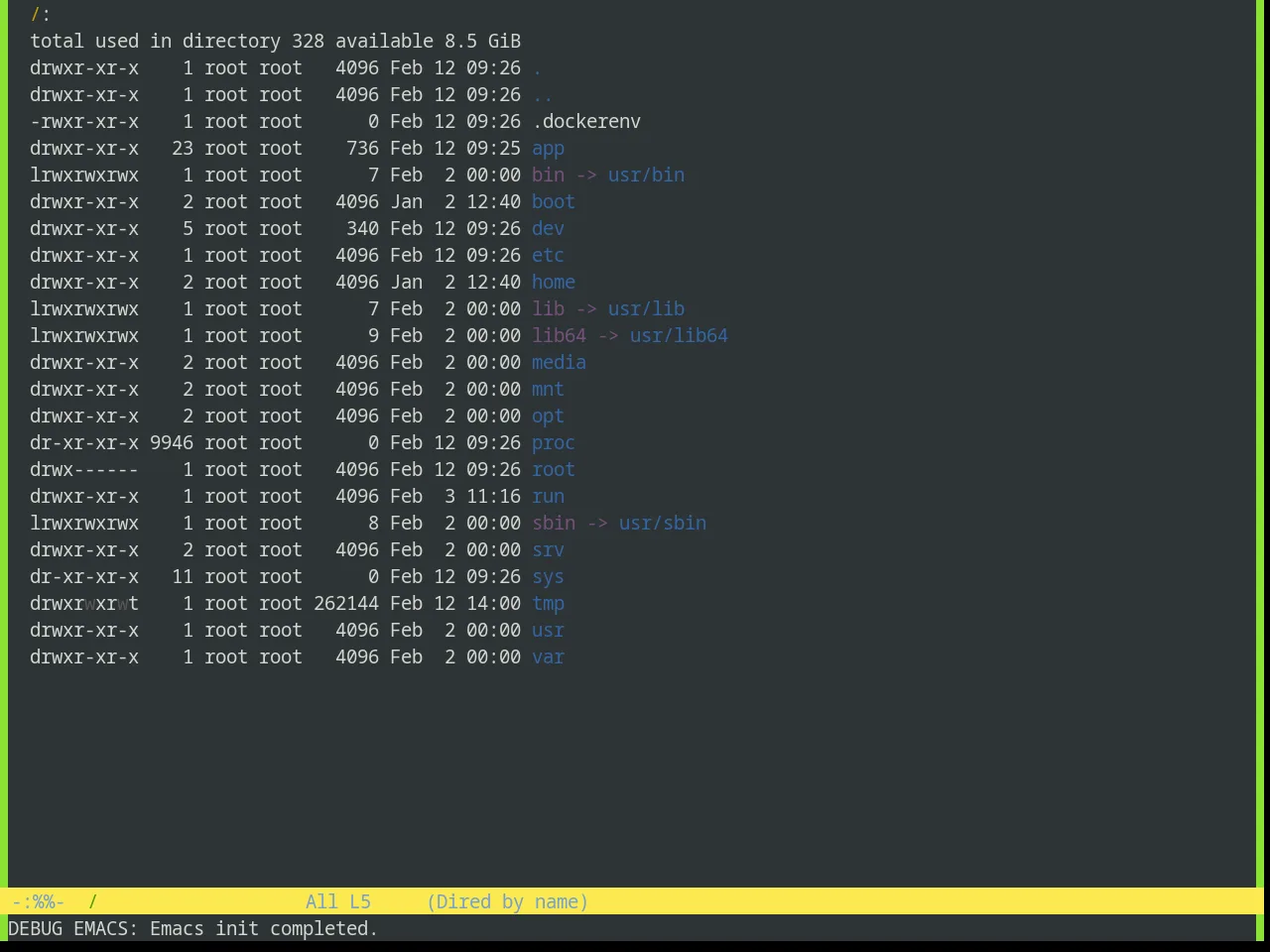Click the -rwxr-xr-x permissions of .dockerenv
Screen dimensions: 1270x952
(x=84, y=122)
